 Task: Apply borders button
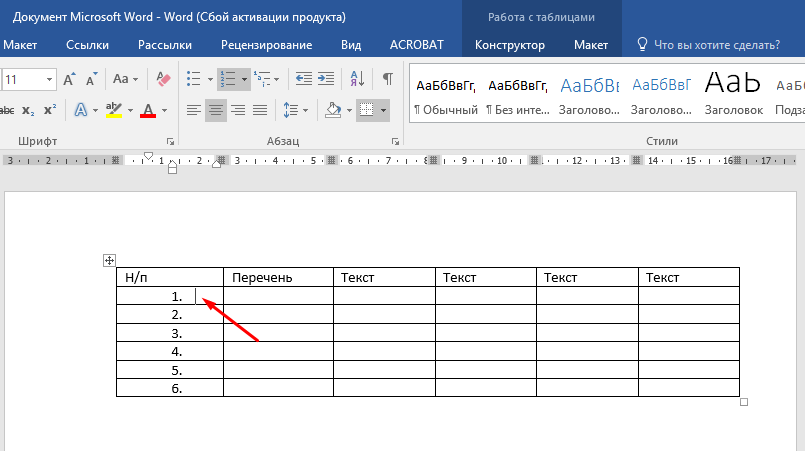[367, 110]
